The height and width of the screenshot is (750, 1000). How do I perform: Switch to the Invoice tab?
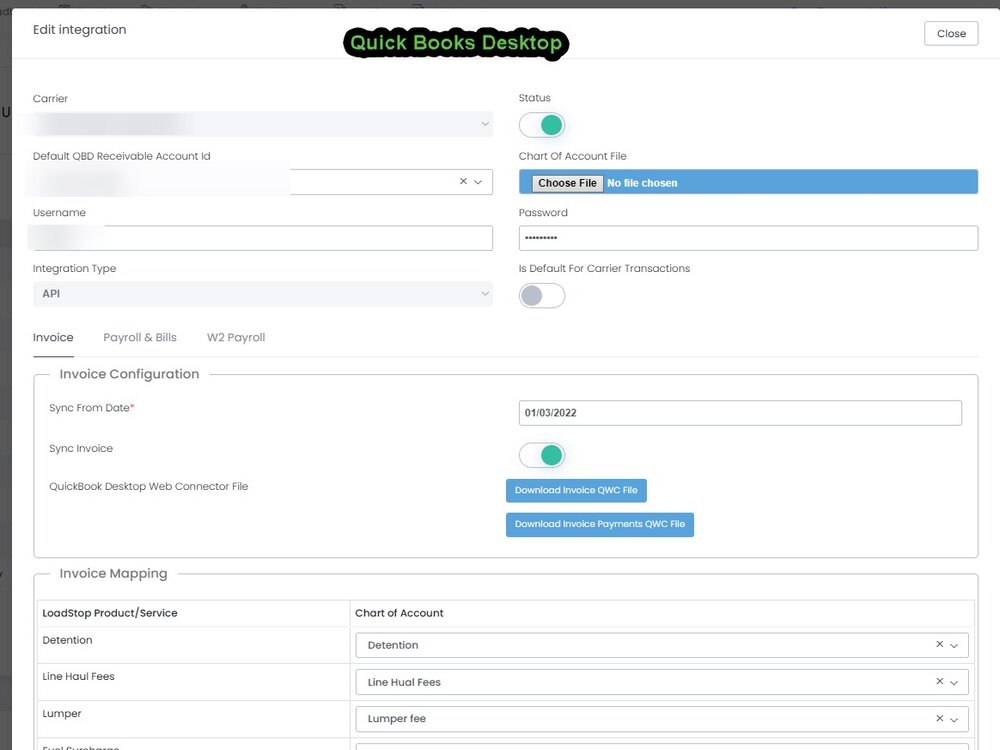pyautogui.click(x=53, y=337)
